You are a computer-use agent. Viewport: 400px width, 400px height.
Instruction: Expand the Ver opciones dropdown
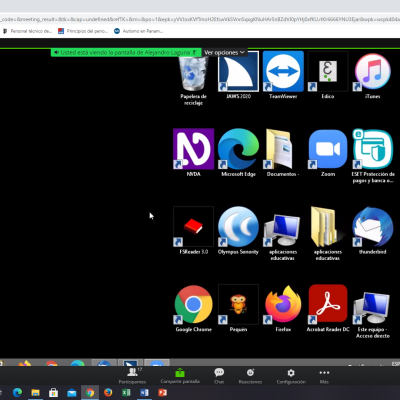(x=224, y=52)
